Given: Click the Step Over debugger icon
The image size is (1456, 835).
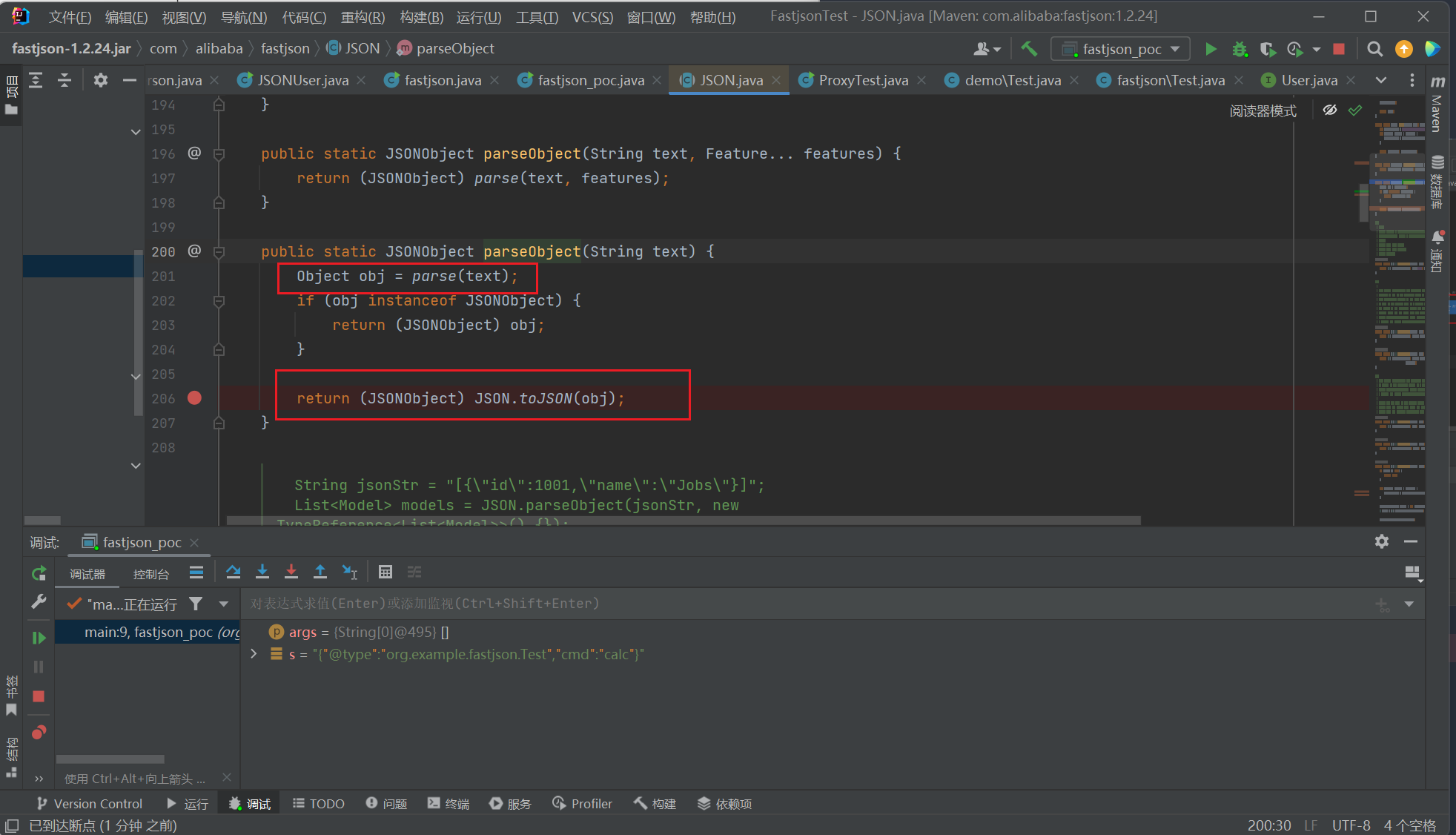Looking at the screenshot, I should 233,572.
